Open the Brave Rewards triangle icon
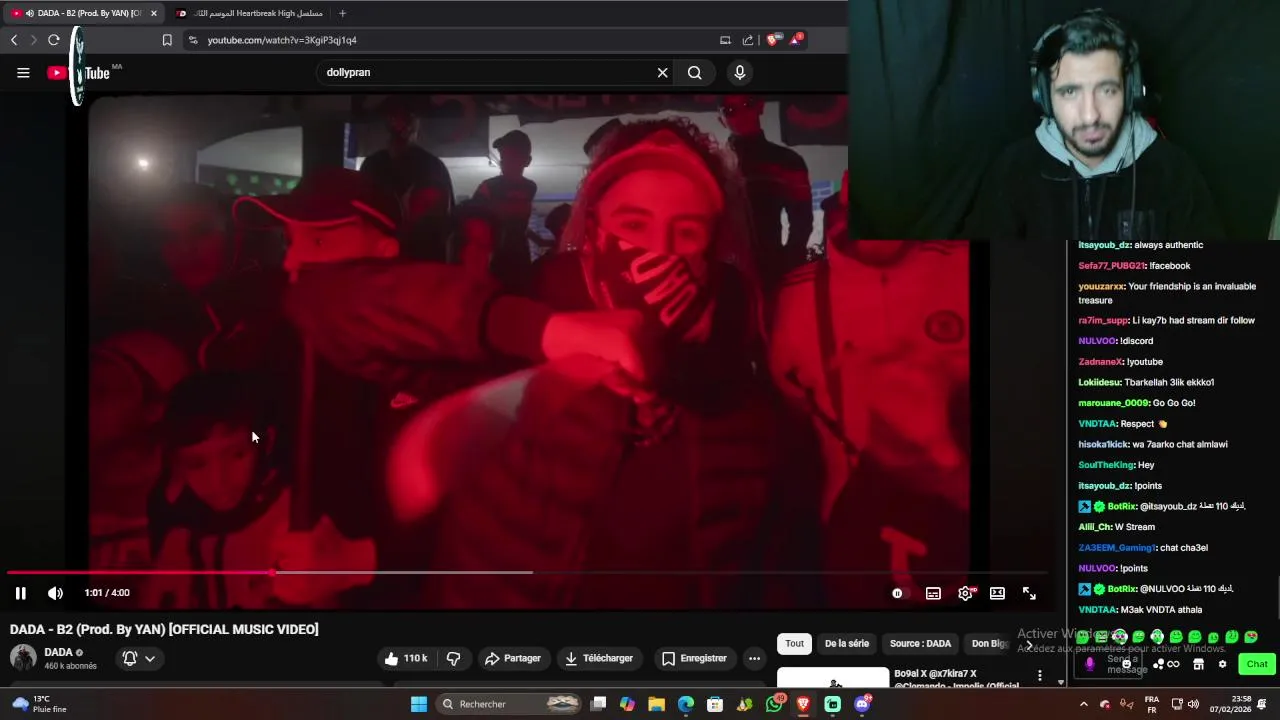The image size is (1280, 720). pos(796,40)
